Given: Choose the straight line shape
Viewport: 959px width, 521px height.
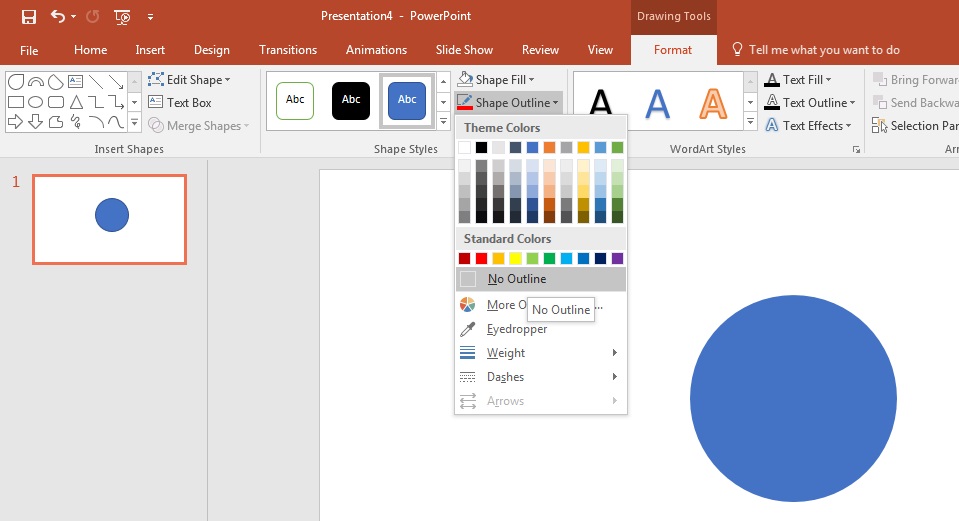Looking at the screenshot, I should 95,82.
